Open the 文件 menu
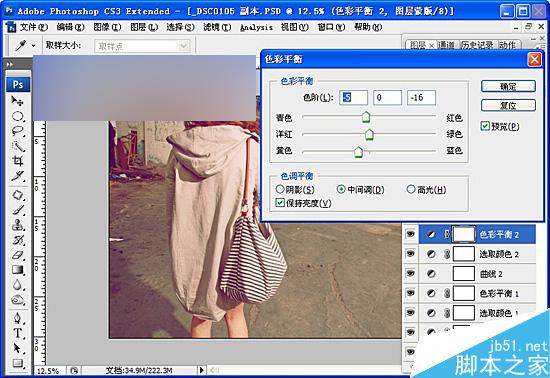550x378 pixels. (33, 27)
